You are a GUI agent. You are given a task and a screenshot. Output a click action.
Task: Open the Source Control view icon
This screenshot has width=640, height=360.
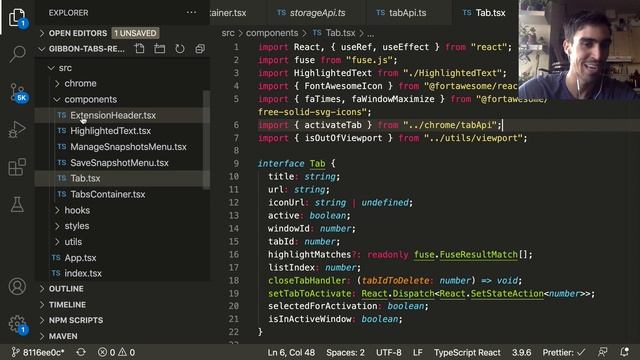(x=18, y=92)
